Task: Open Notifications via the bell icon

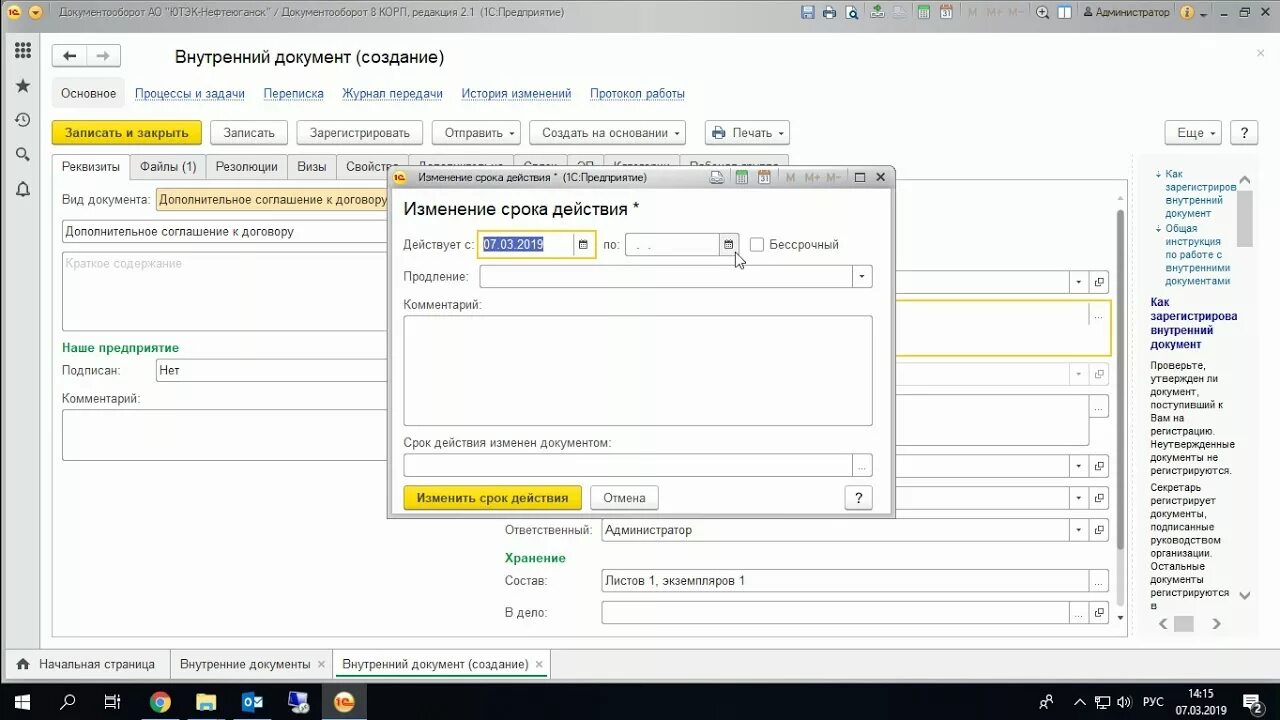Action: point(22,188)
